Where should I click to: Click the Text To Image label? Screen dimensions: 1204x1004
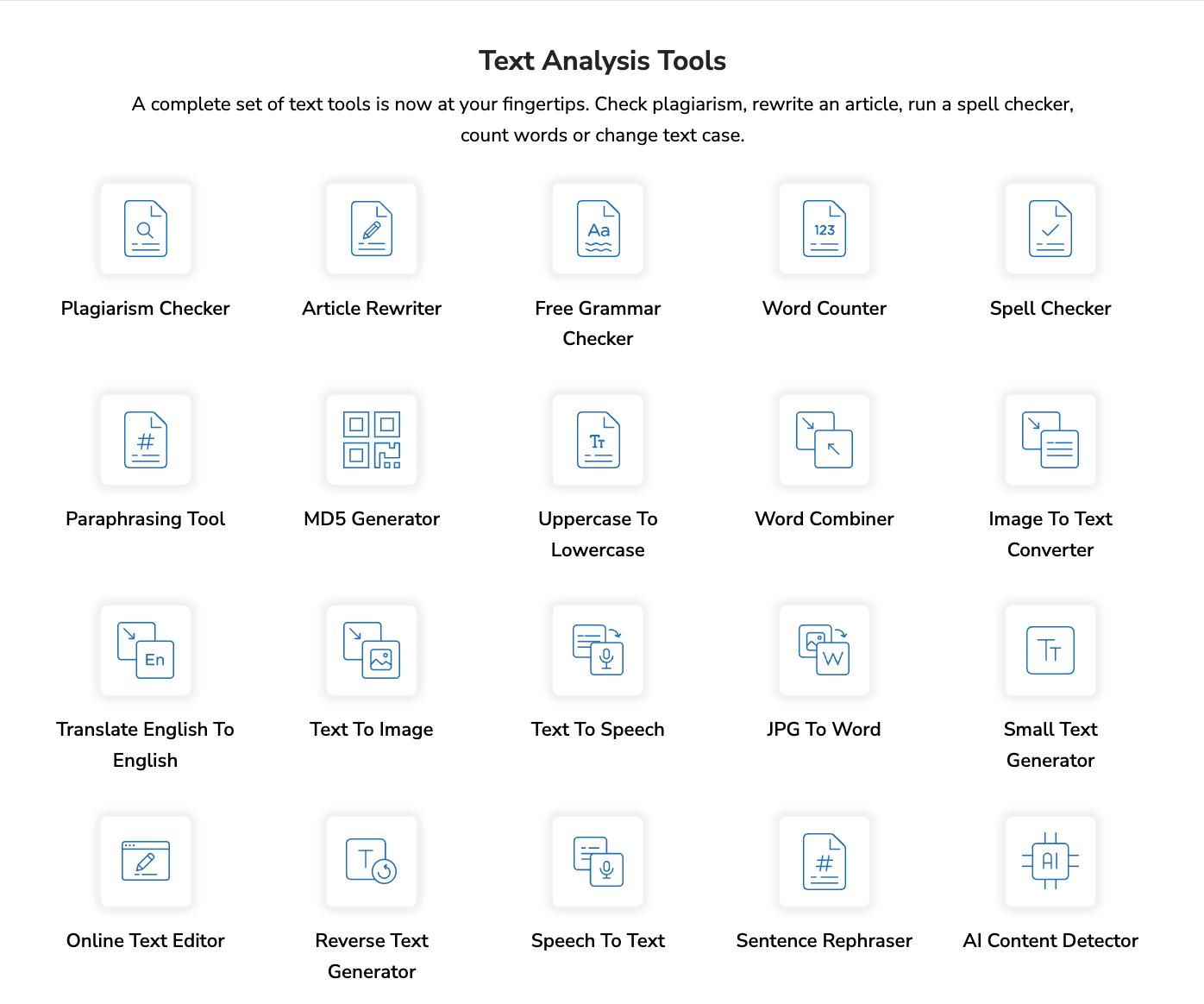[372, 730]
